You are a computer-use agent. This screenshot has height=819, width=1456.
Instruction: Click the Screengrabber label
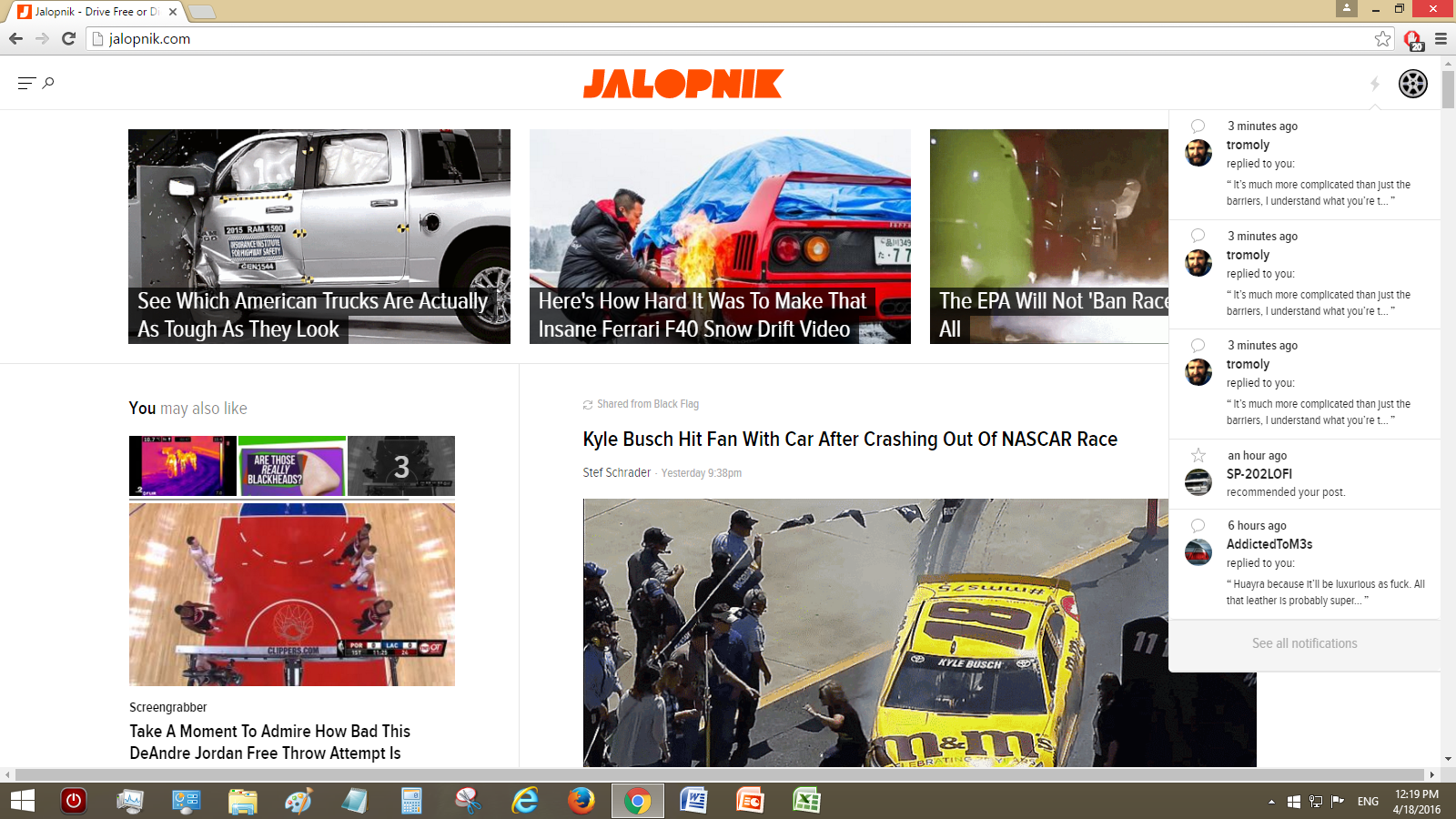(168, 707)
